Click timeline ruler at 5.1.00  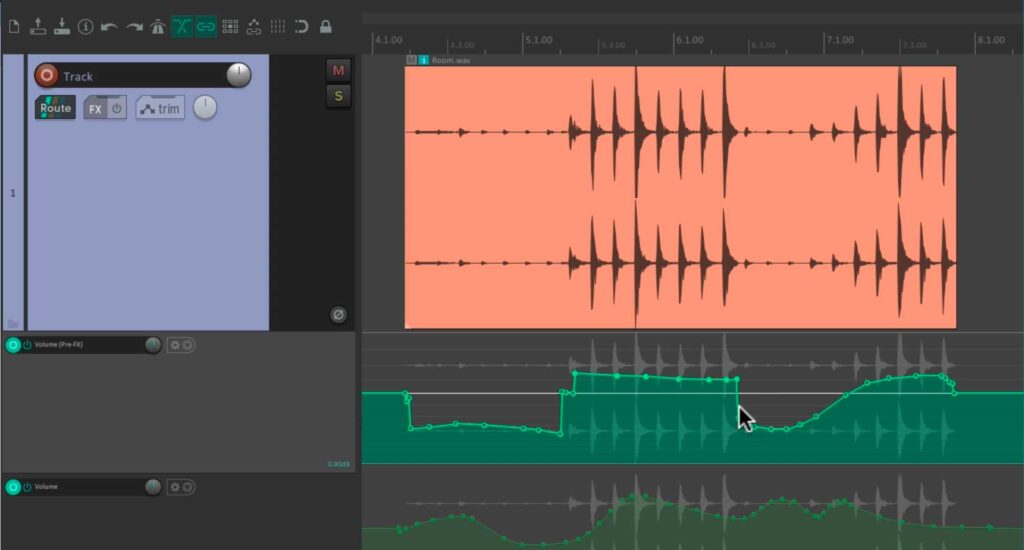539,40
